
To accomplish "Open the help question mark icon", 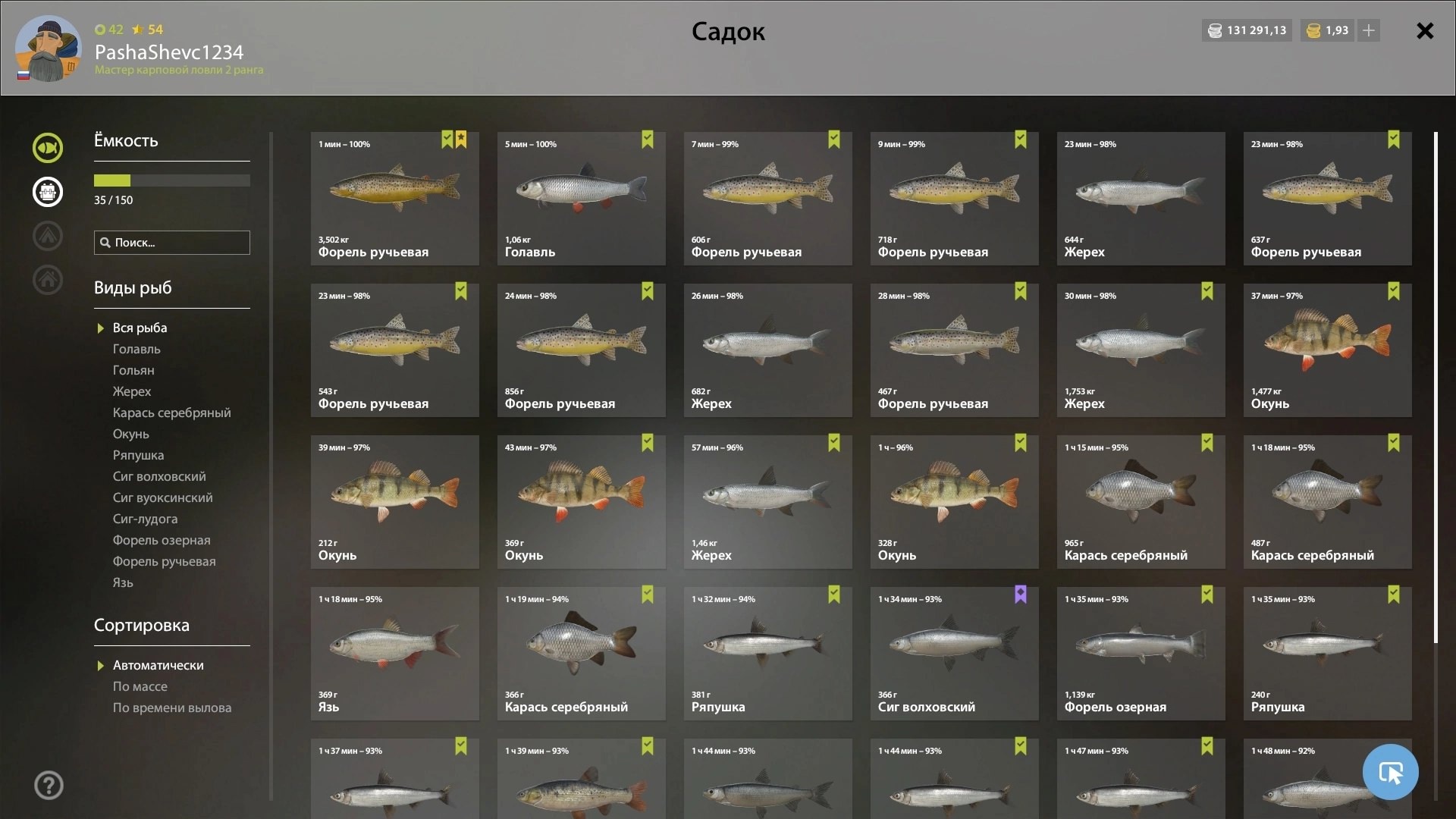I will coord(49,786).
